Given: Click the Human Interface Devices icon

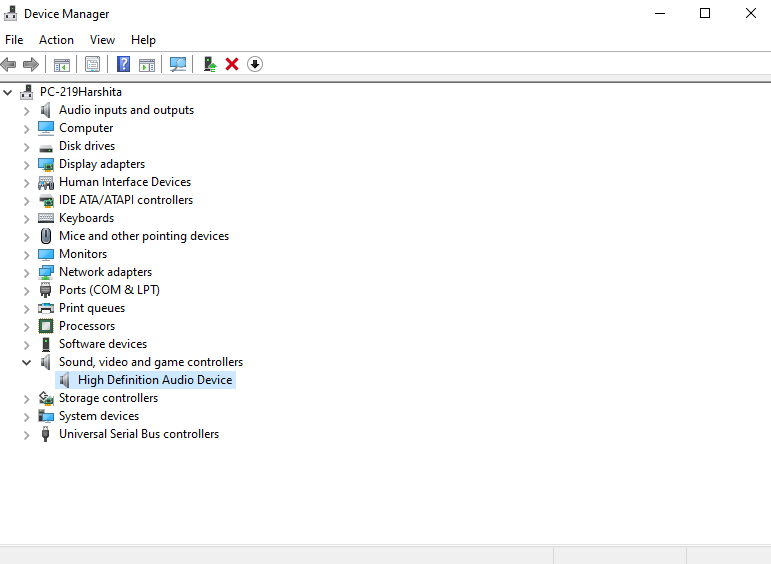Looking at the screenshot, I should click(46, 183).
